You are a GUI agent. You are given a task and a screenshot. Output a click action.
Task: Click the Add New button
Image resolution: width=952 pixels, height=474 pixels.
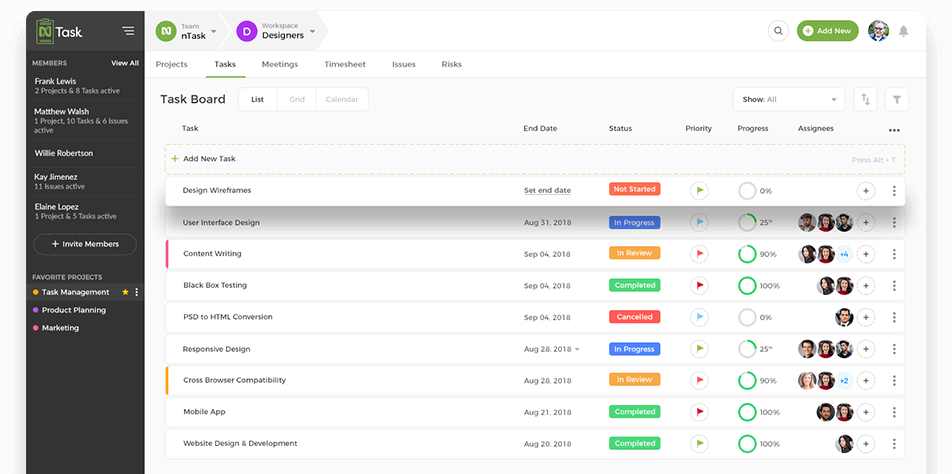[x=827, y=31]
